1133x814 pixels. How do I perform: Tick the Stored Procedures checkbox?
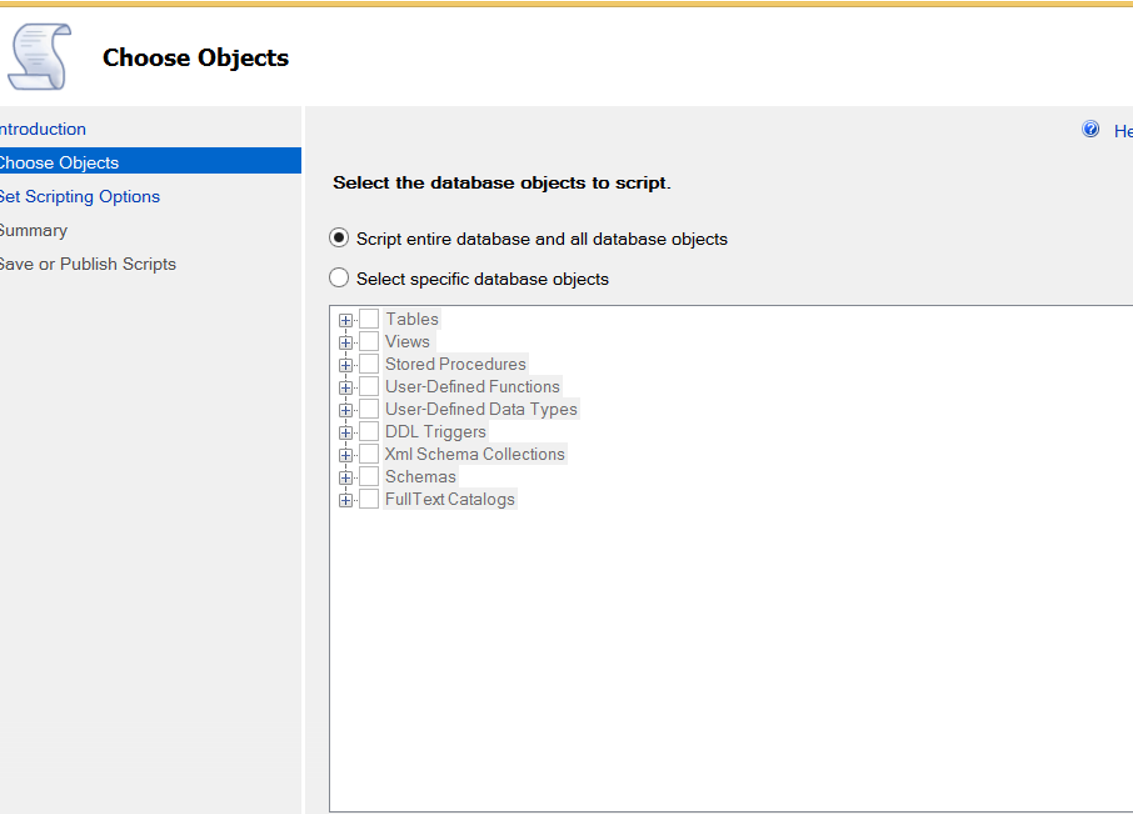369,363
